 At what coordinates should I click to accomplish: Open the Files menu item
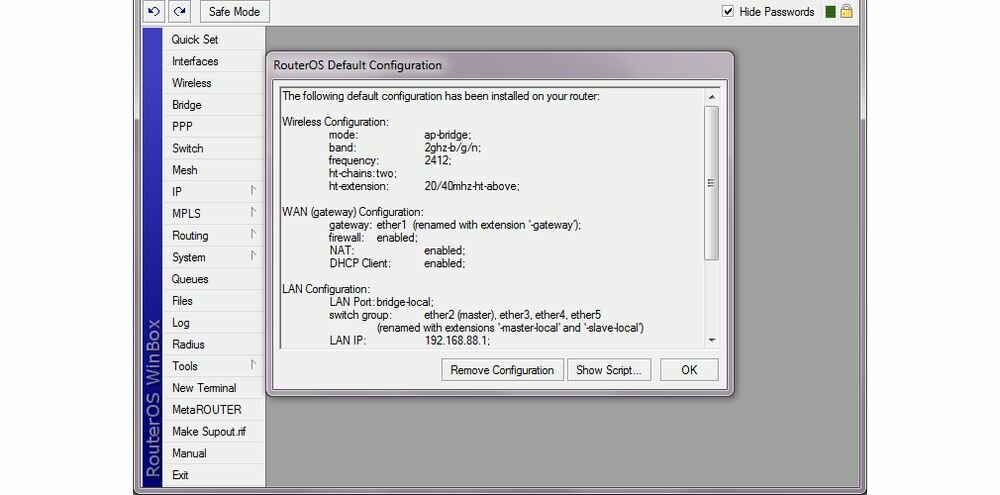click(x=213, y=300)
